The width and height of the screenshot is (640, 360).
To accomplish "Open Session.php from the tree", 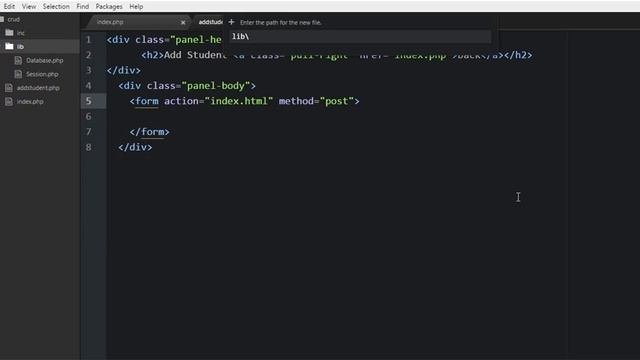I will click(42, 74).
